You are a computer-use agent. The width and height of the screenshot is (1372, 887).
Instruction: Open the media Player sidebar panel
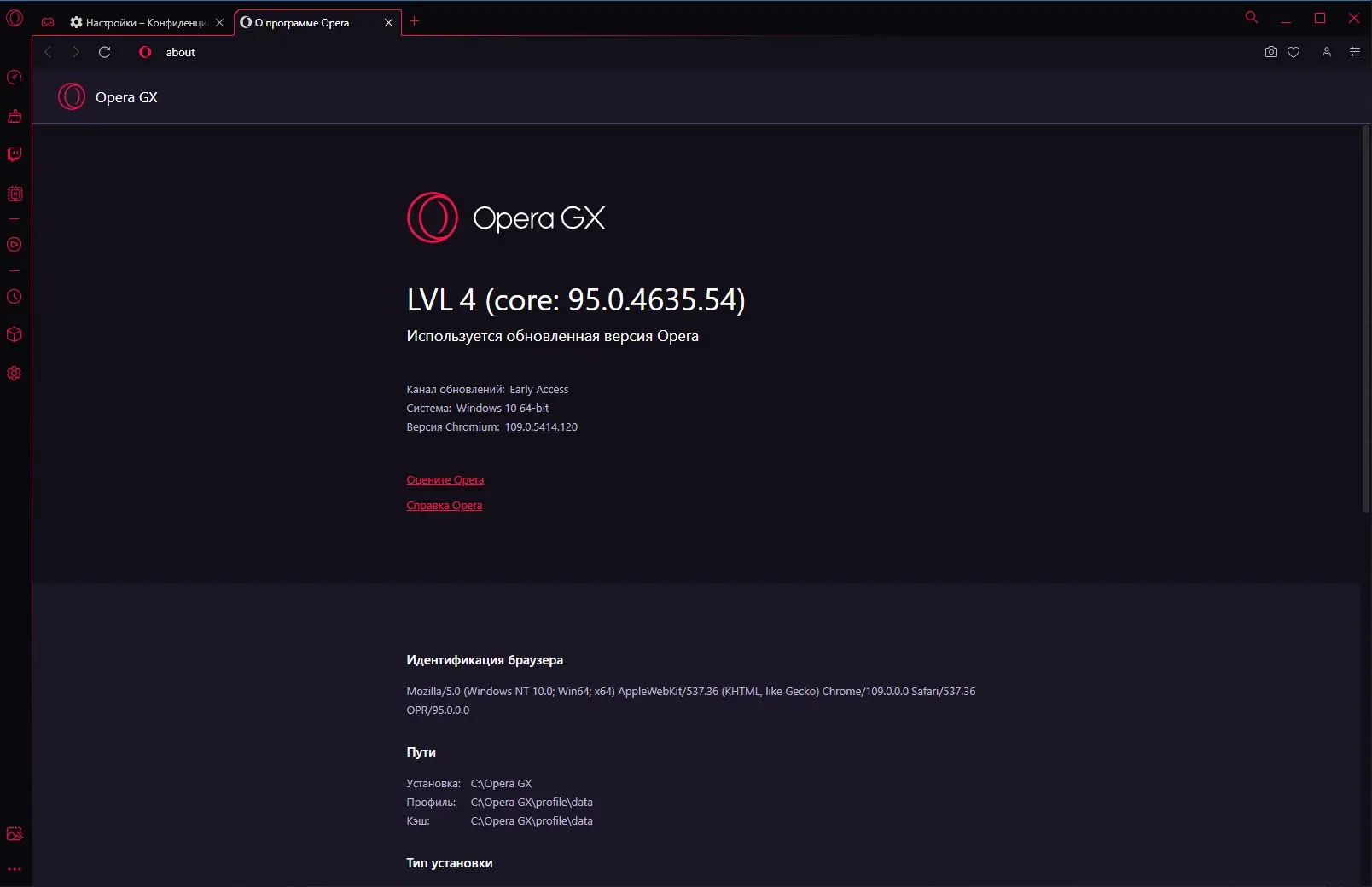coord(15,245)
